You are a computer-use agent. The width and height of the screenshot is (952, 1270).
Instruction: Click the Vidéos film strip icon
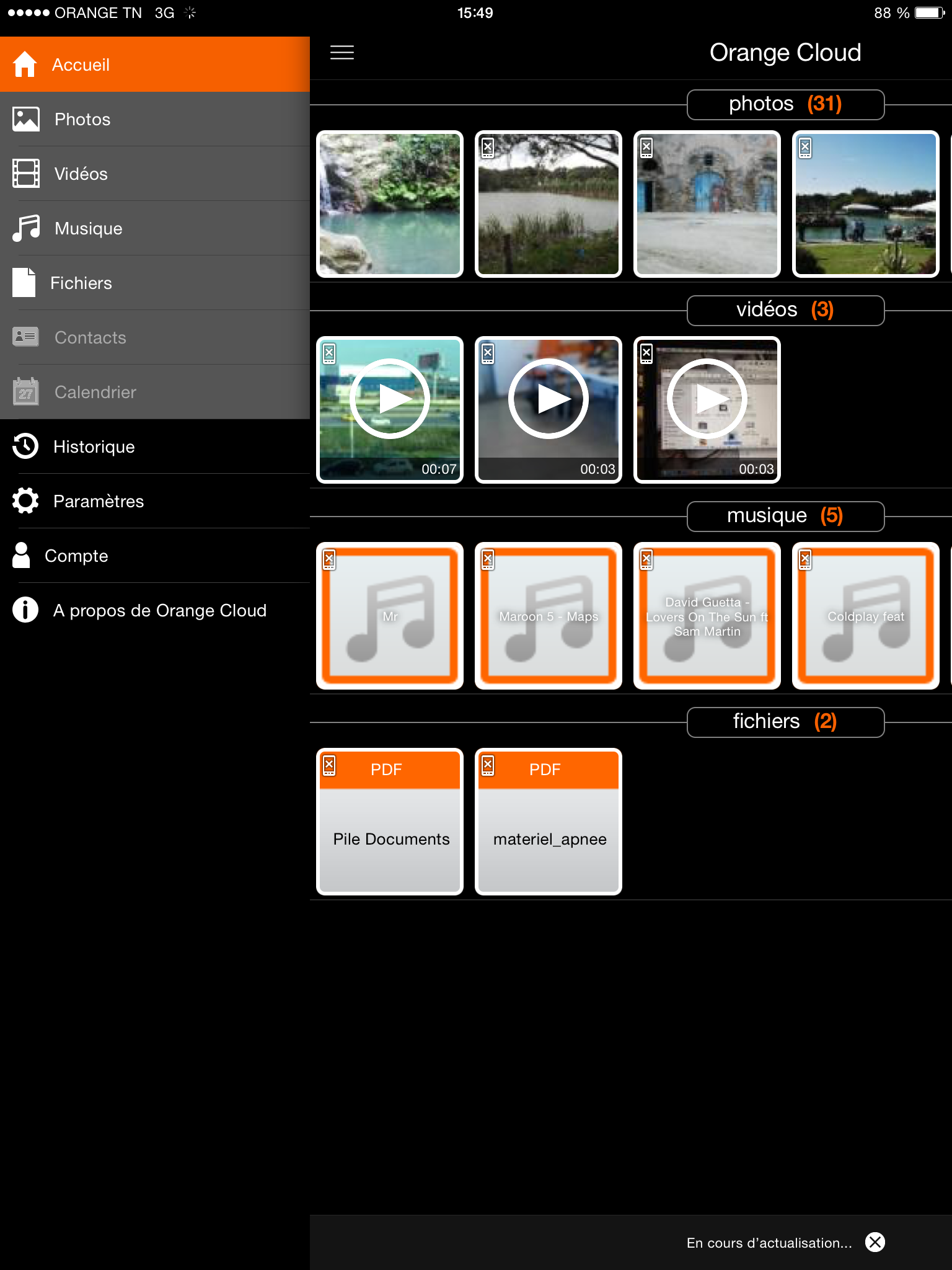pyautogui.click(x=25, y=174)
